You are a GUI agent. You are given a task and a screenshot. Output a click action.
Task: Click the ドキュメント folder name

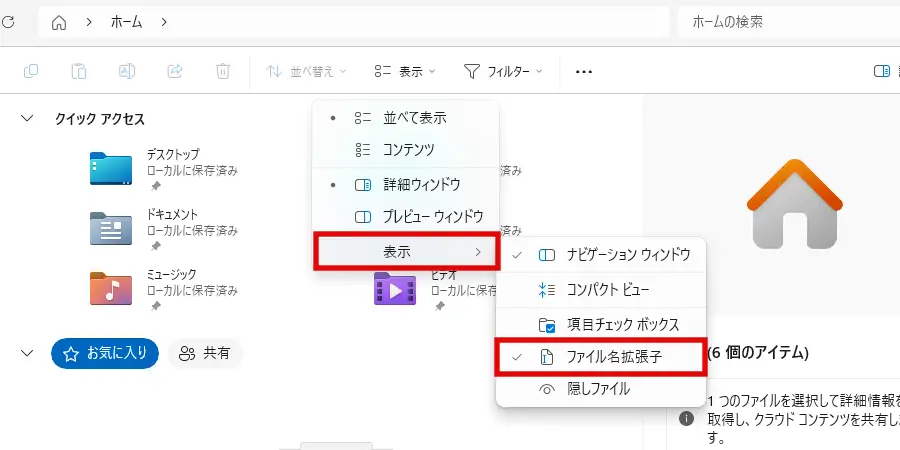tap(173, 215)
